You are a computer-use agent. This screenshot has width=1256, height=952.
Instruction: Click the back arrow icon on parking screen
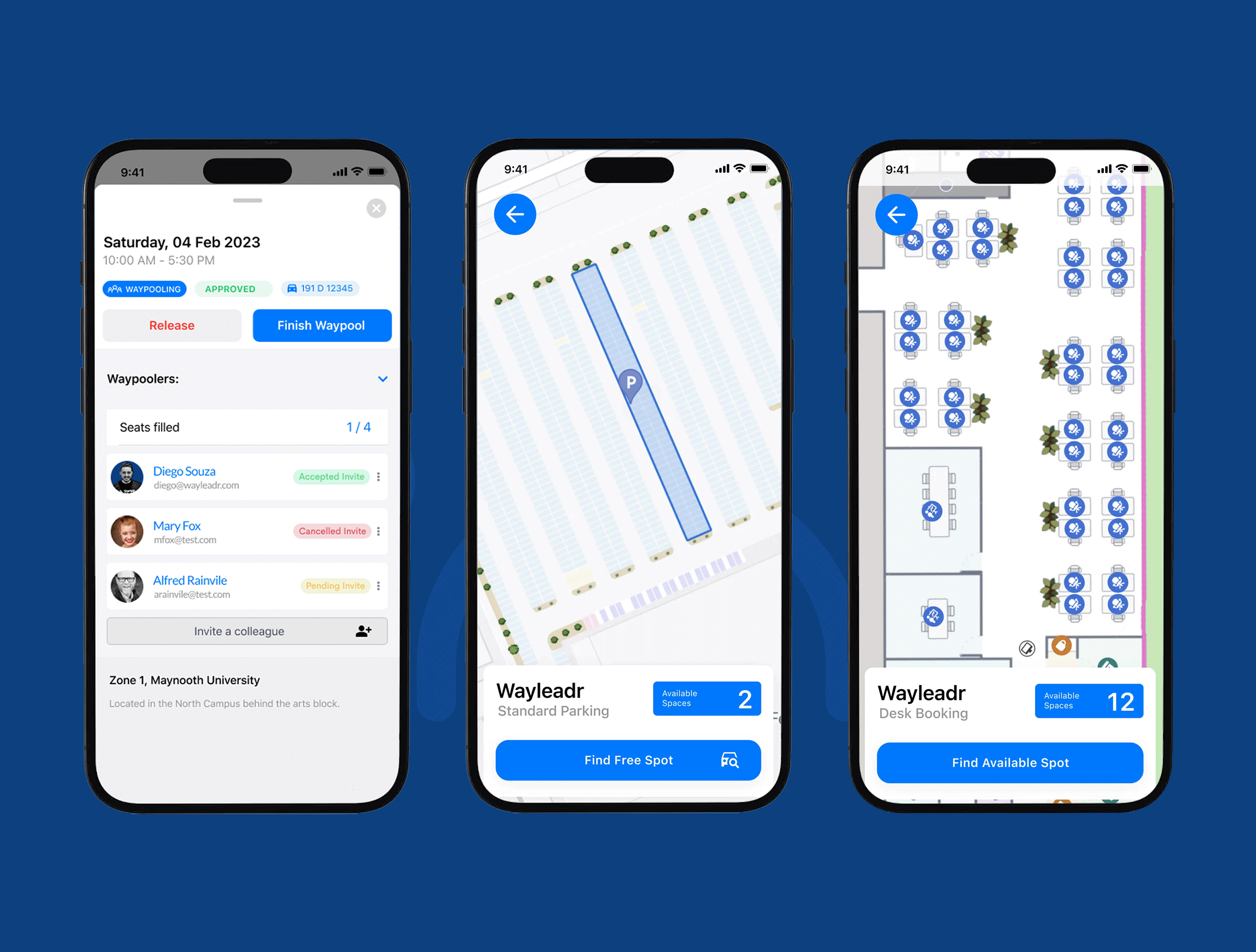click(x=516, y=215)
